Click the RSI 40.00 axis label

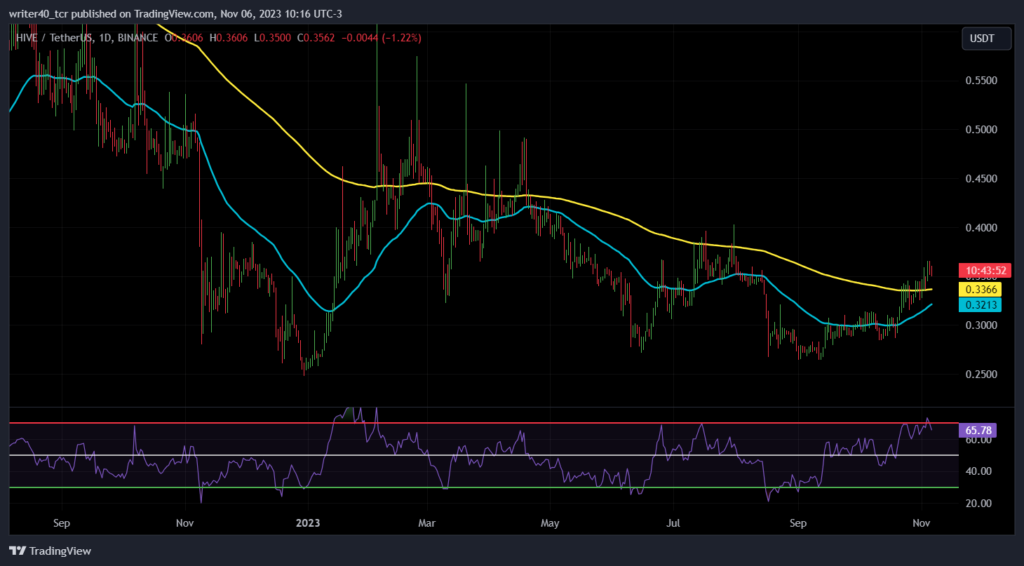tap(978, 471)
